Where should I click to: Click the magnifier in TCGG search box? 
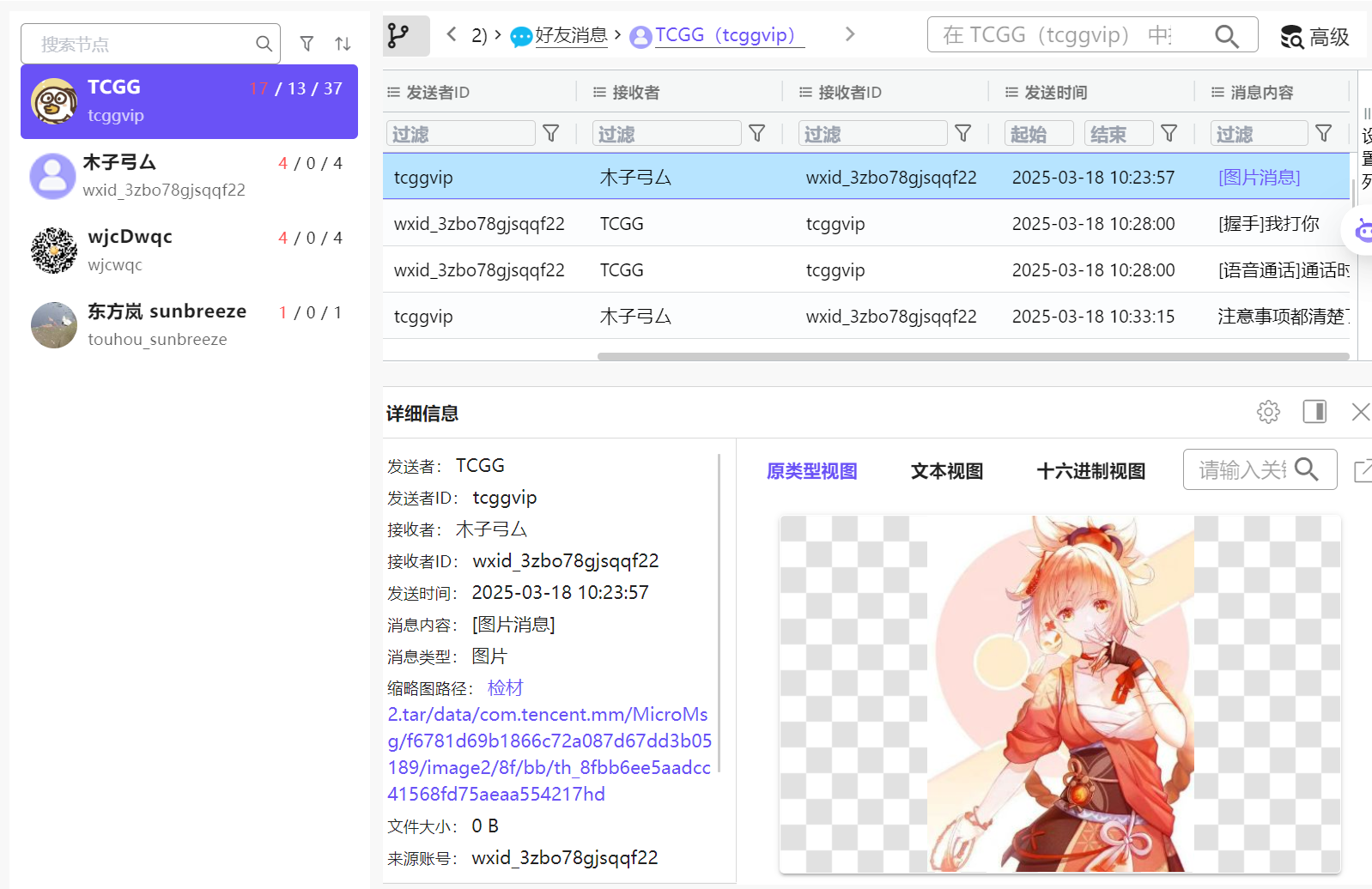click(1227, 36)
